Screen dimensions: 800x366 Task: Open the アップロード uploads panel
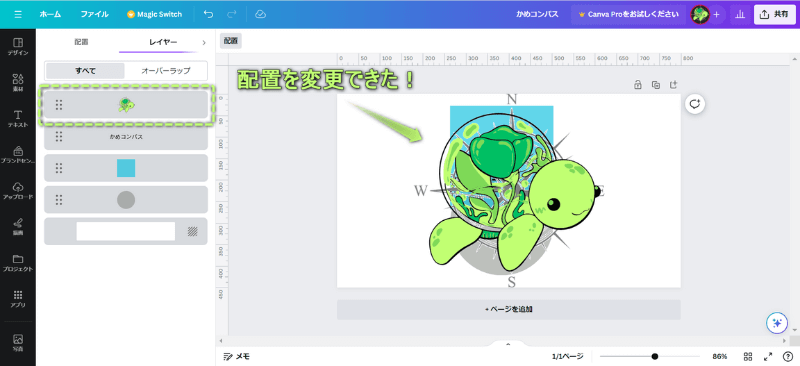point(18,190)
